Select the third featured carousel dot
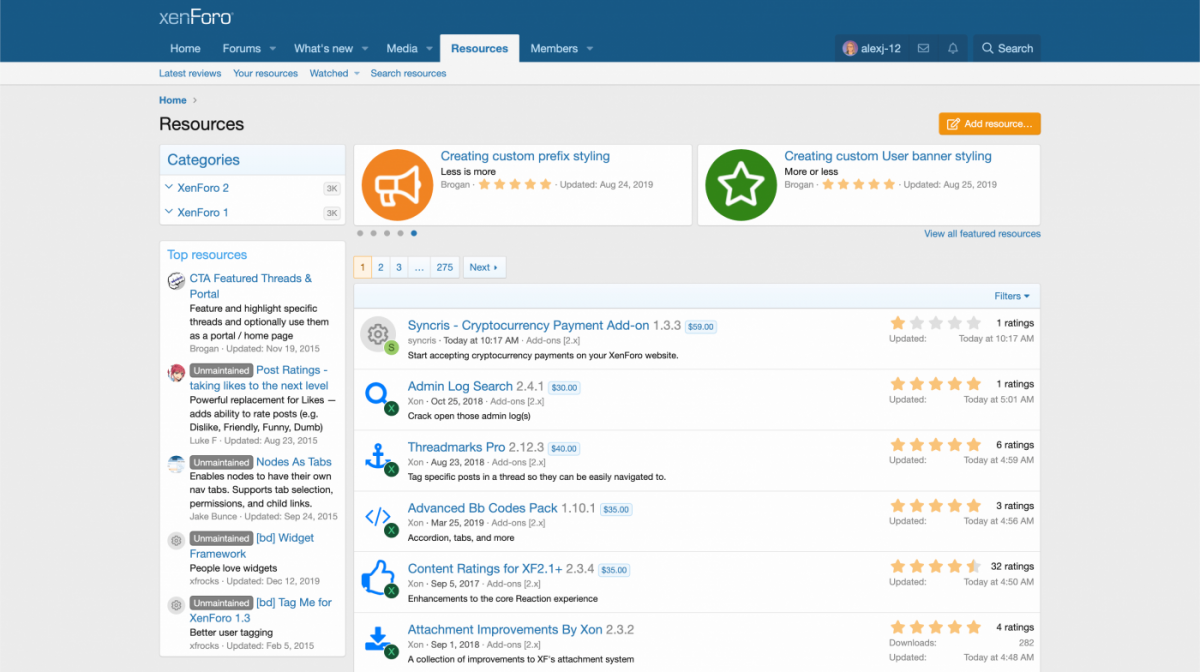 (387, 233)
